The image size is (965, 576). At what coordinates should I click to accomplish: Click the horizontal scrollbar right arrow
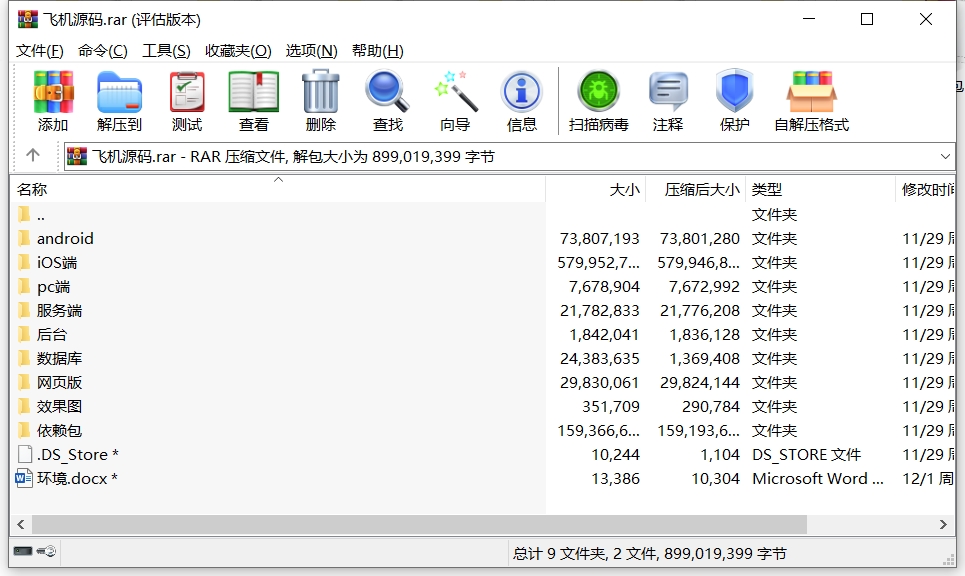(x=943, y=524)
